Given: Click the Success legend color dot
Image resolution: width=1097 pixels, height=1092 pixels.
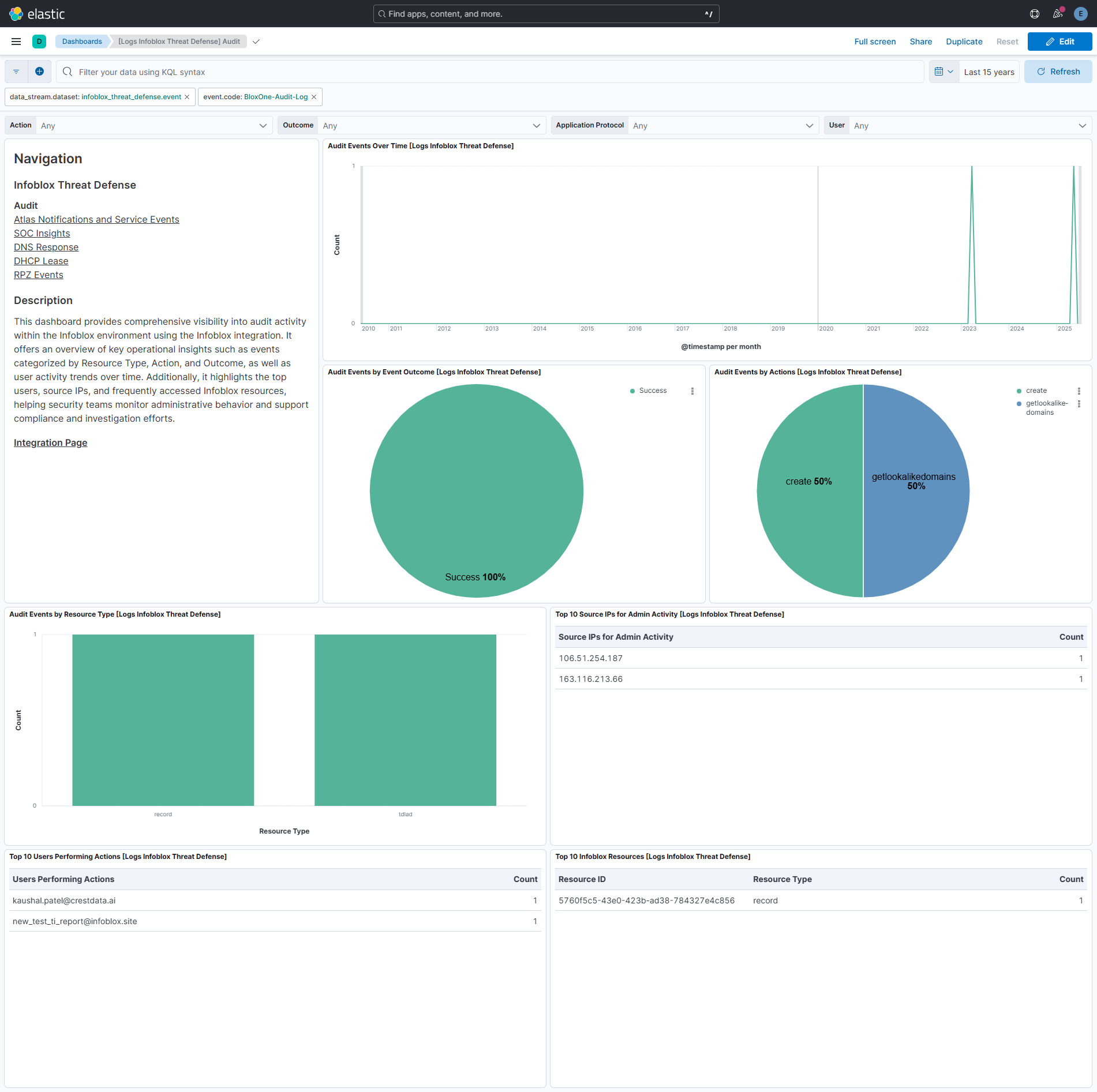Looking at the screenshot, I should click(x=632, y=391).
